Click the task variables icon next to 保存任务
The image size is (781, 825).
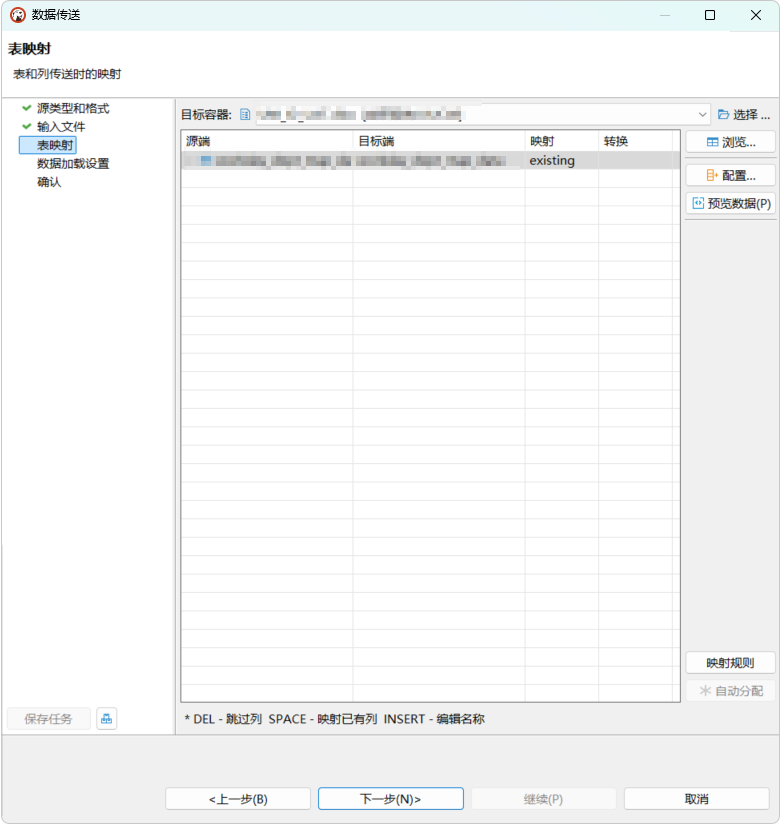(107, 719)
